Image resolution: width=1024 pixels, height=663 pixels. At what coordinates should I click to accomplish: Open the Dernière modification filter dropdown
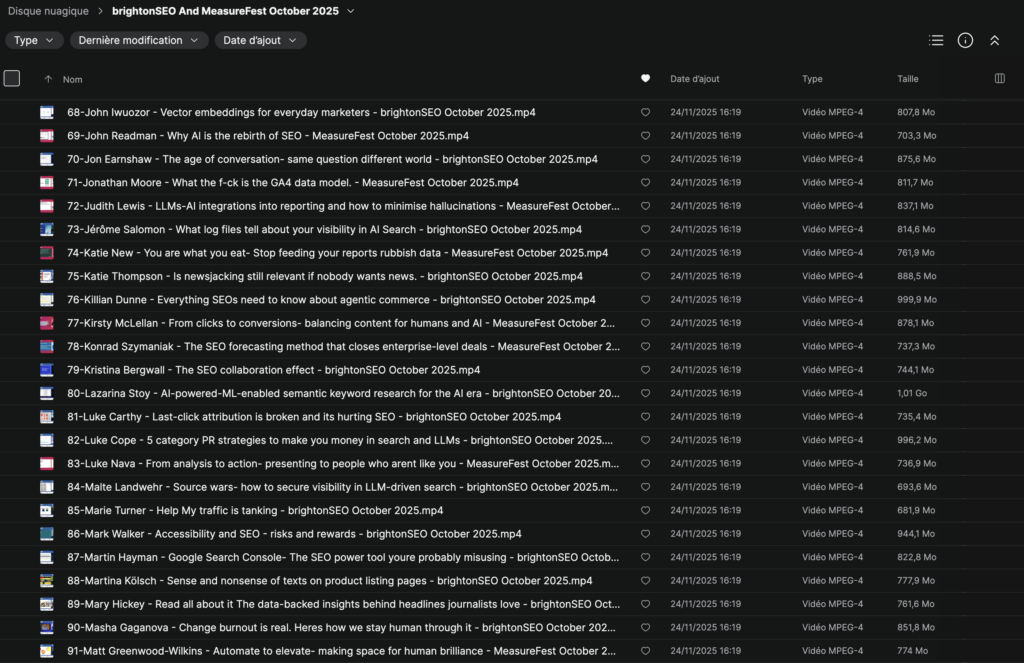tap(139, 41)
